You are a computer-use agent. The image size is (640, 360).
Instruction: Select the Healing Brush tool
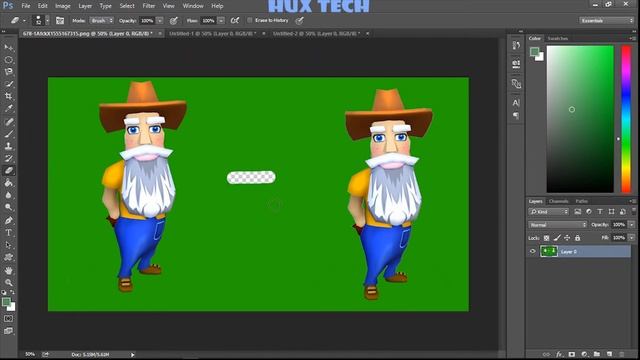tap(9, 122)
